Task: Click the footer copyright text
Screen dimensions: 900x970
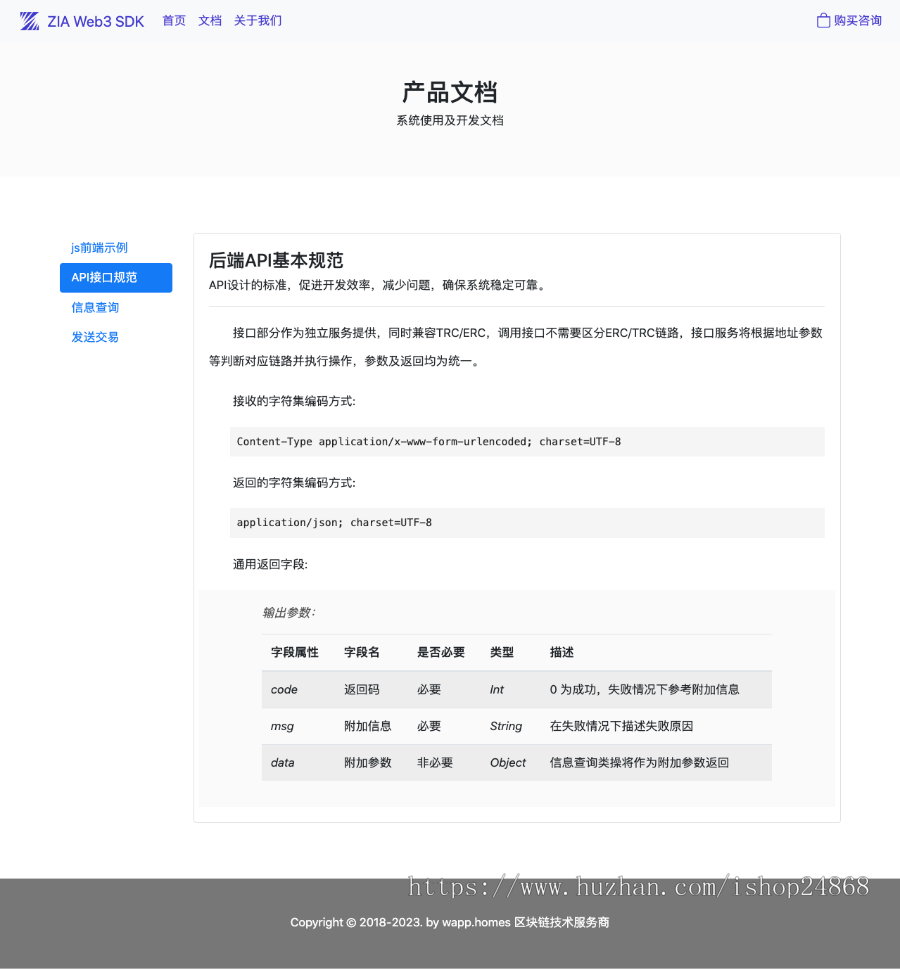Action: pos(450,922)
